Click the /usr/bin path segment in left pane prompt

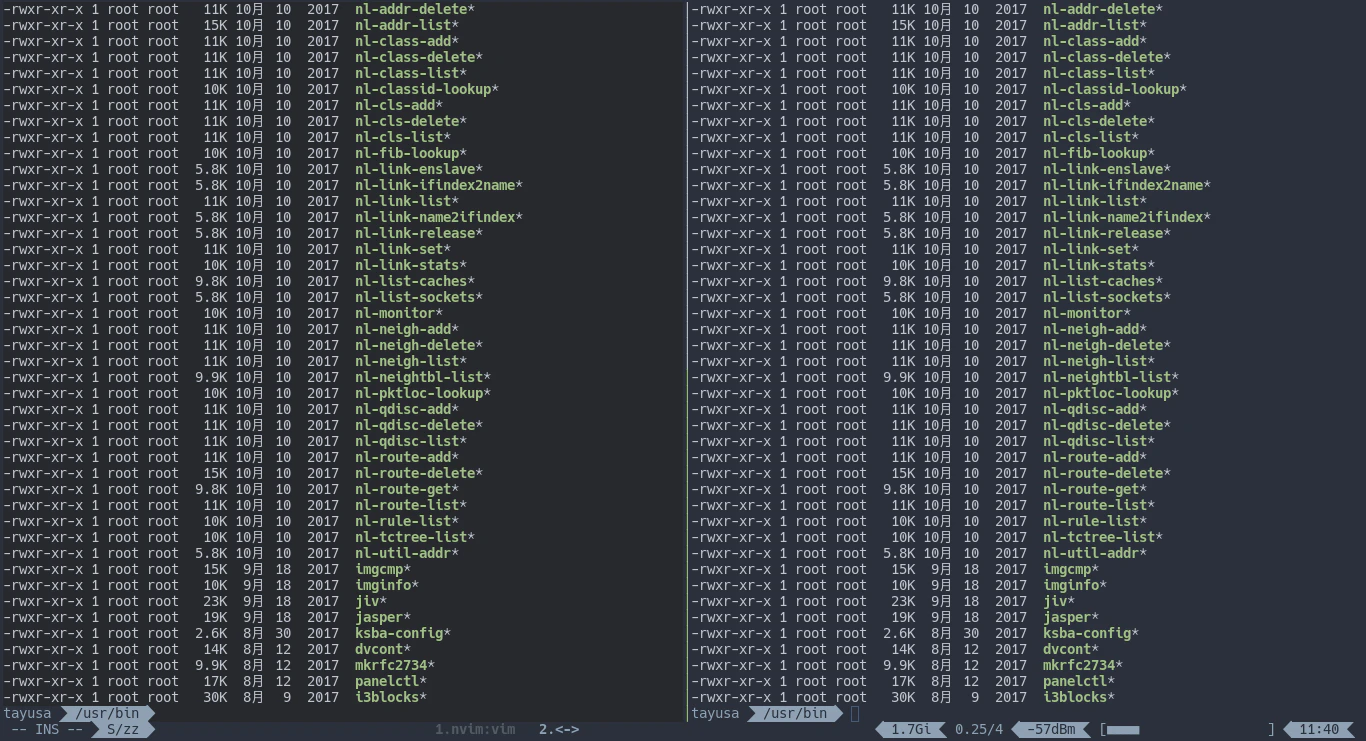(107, 713)
